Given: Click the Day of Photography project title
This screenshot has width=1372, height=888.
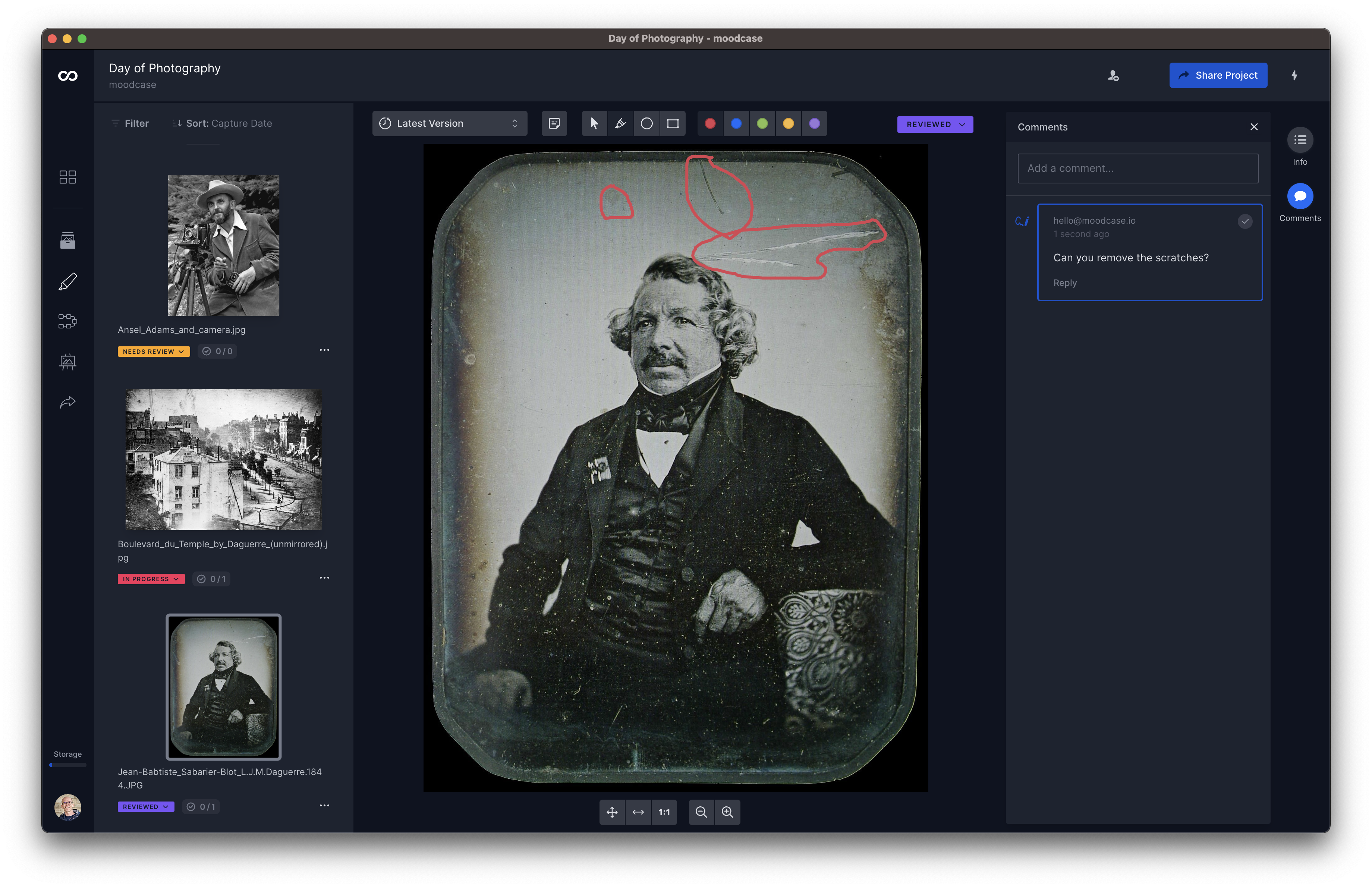Looking at the screenshot, I should [x=165, y=68].
